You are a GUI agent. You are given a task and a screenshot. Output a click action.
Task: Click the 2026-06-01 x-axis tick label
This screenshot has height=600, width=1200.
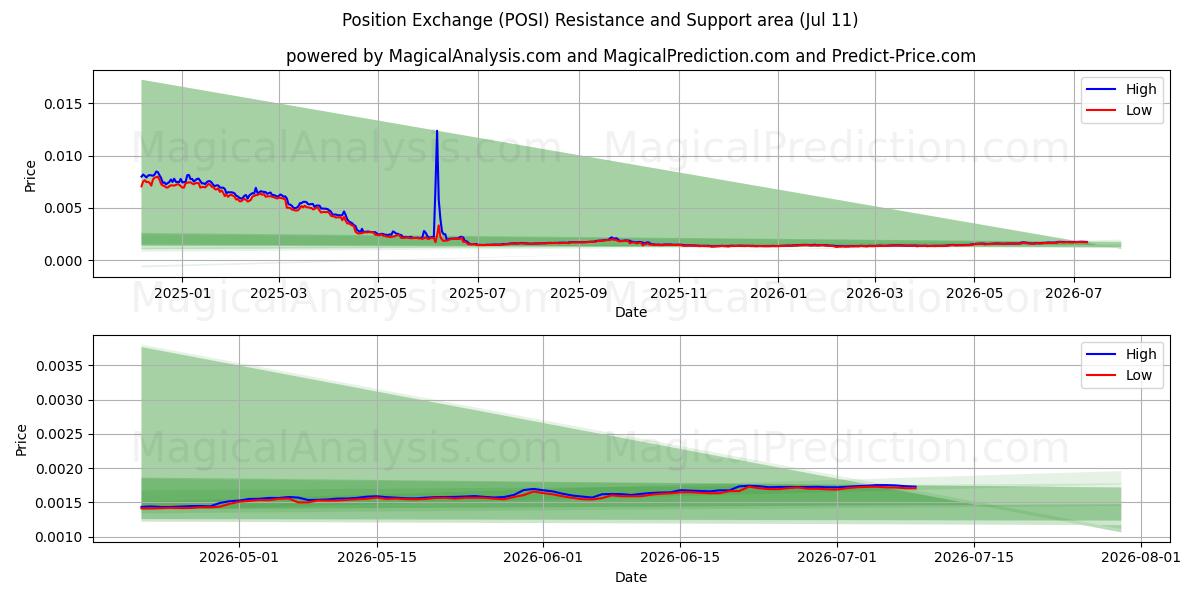(x=543, y=558)
